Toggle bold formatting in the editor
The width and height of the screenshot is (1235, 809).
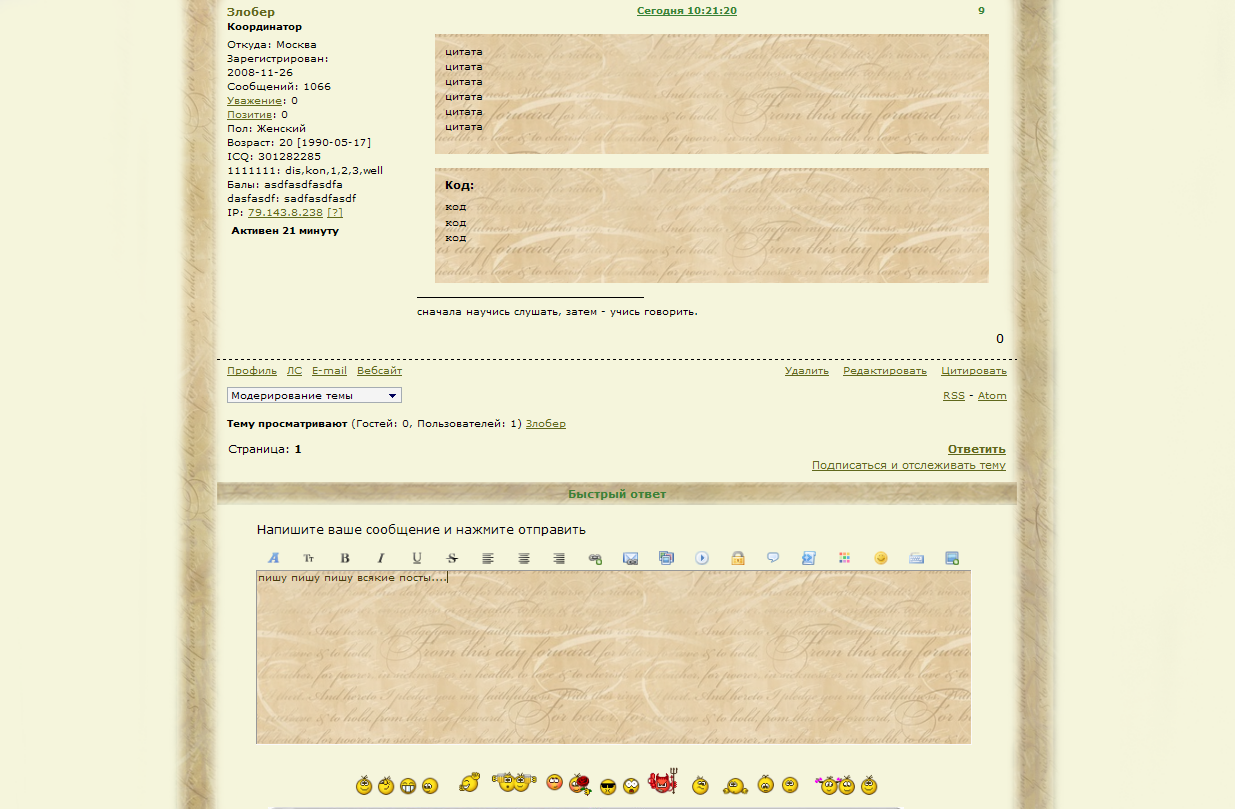[x=345, y=558]
